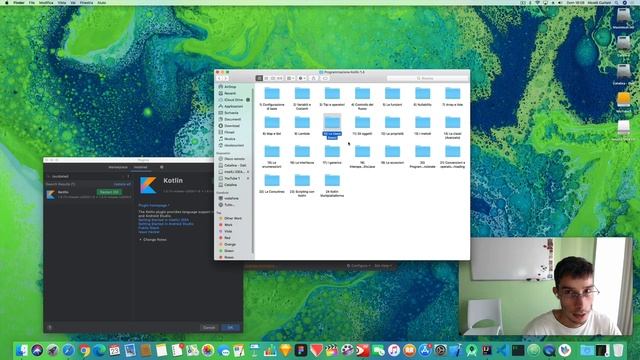Switch to Marketplace tab in Plugins dialog

tap(118, 167)
